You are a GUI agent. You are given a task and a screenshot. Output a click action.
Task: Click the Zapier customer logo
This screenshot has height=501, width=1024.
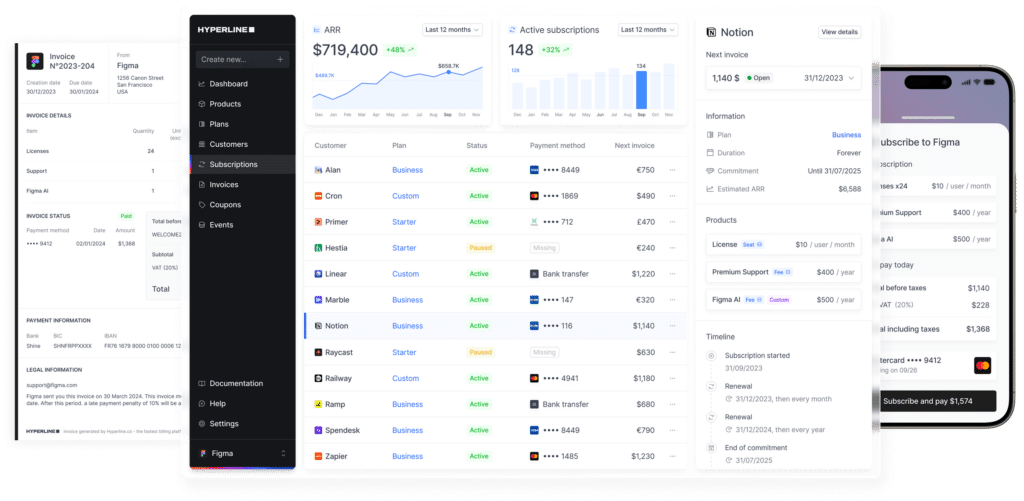(x=318, y=457)
